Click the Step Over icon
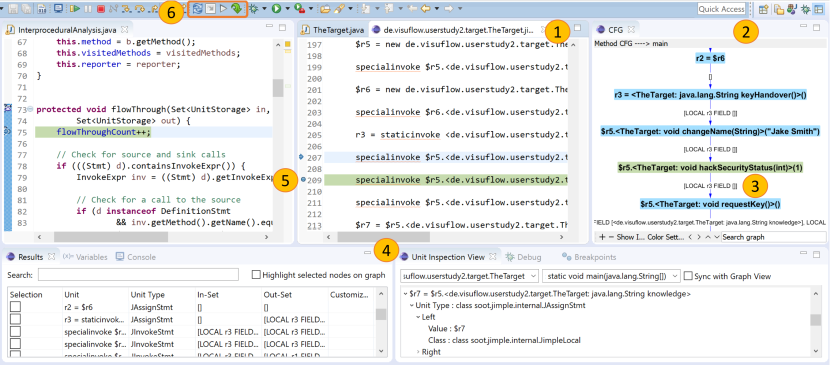This screenshot has width=830, height=365. point(140,9)
